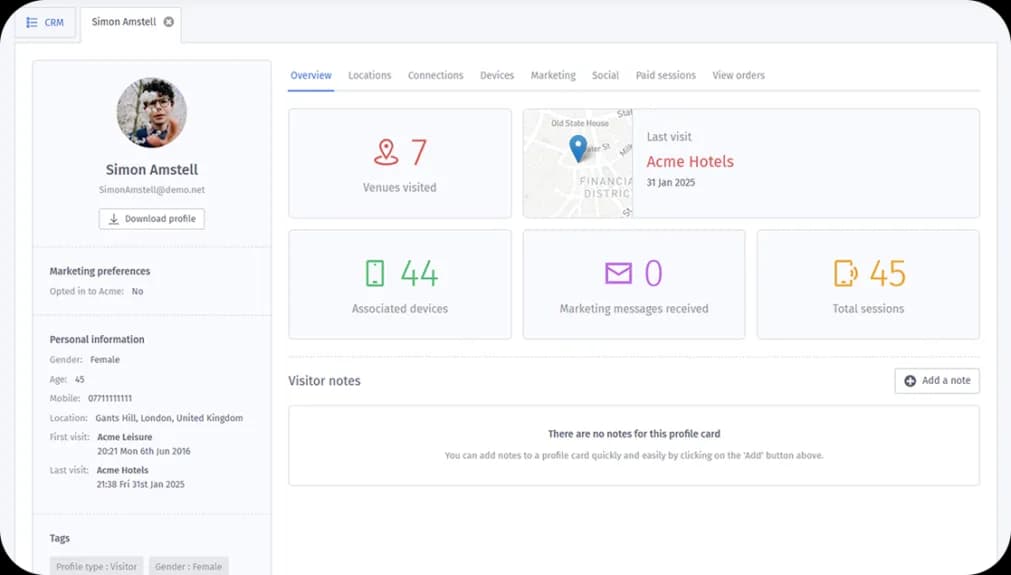Click the associated devices phone icon

tap(375, 273)
